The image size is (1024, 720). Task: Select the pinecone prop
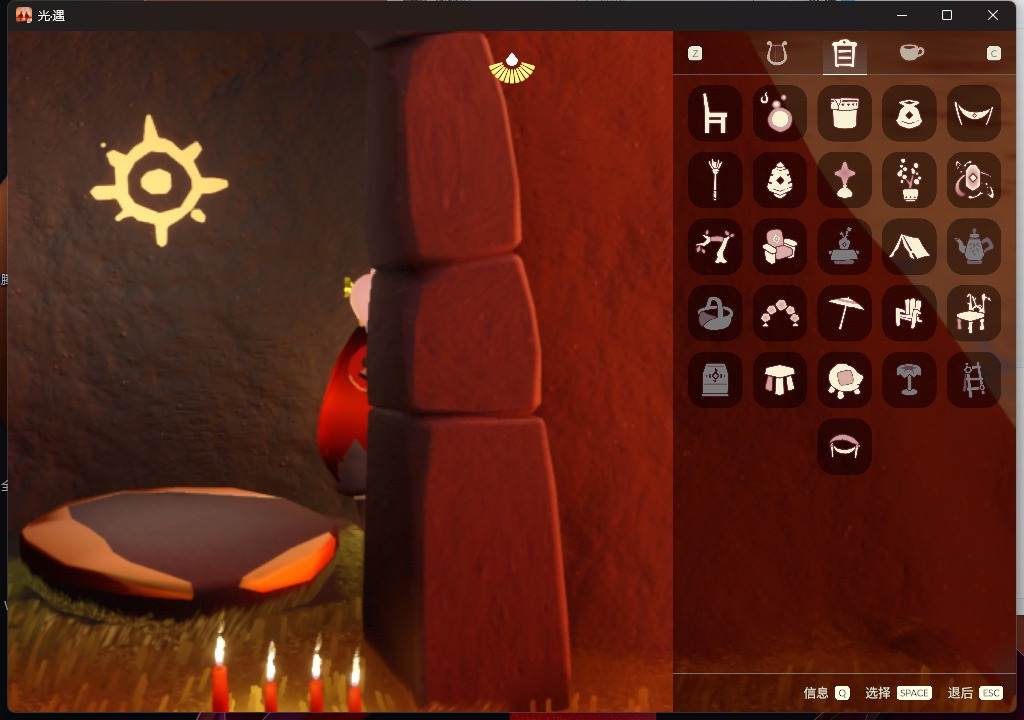pyautogui.click(x=780, y=180)
